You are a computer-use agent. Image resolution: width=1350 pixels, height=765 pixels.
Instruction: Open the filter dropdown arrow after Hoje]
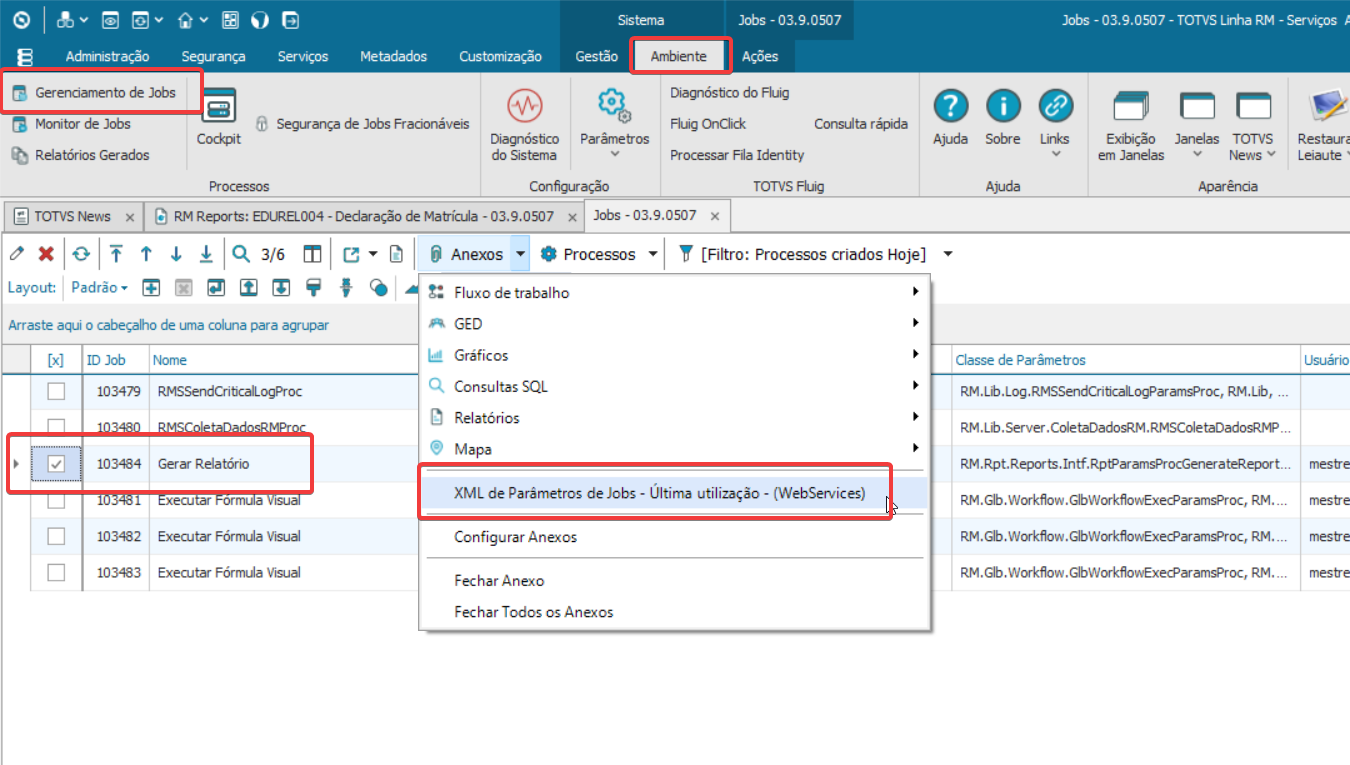pyautogui.click(x=948, y=254)
